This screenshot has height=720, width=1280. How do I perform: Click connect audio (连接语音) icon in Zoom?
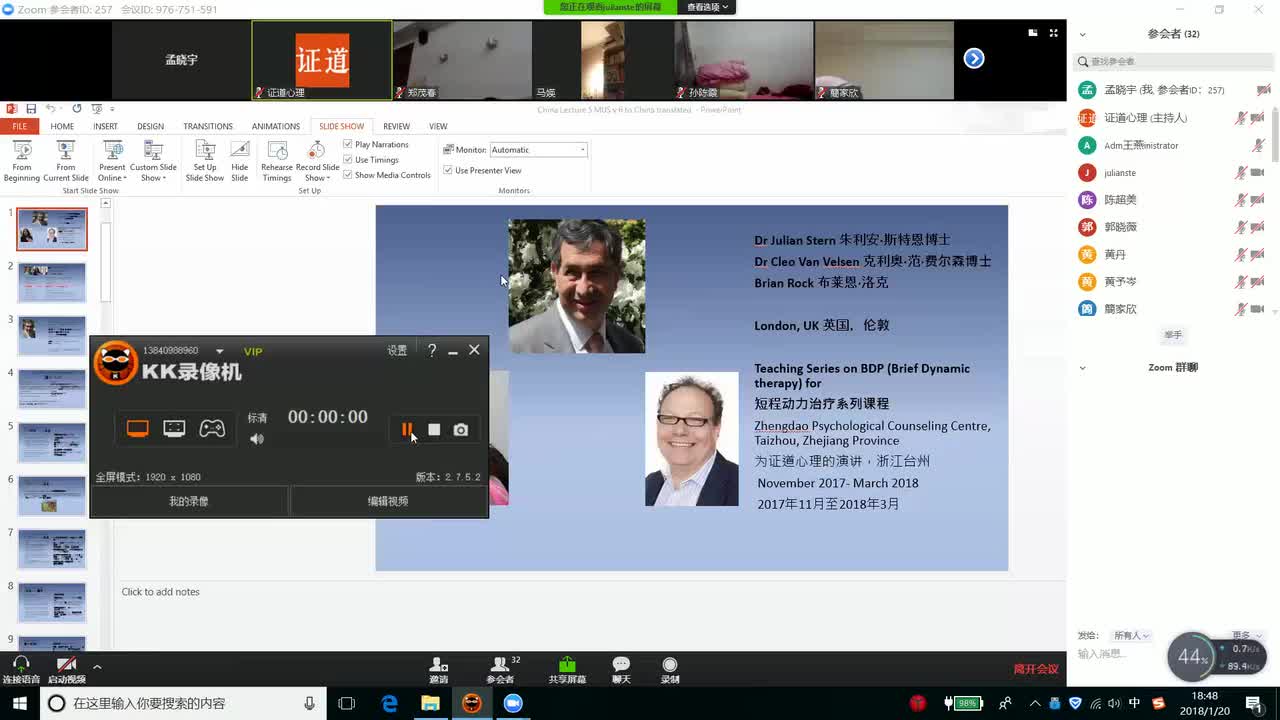21,670
